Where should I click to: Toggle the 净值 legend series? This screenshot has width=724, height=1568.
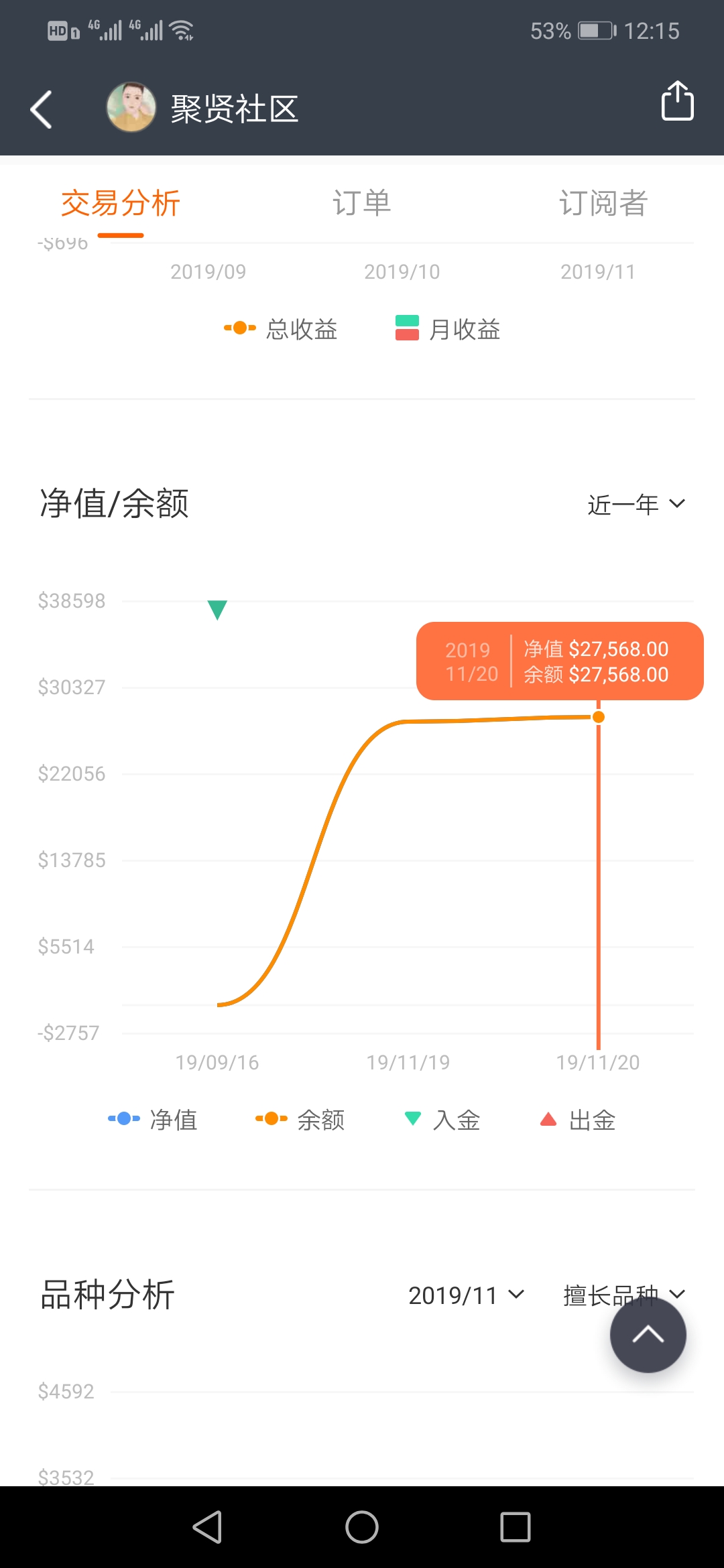153,1120
